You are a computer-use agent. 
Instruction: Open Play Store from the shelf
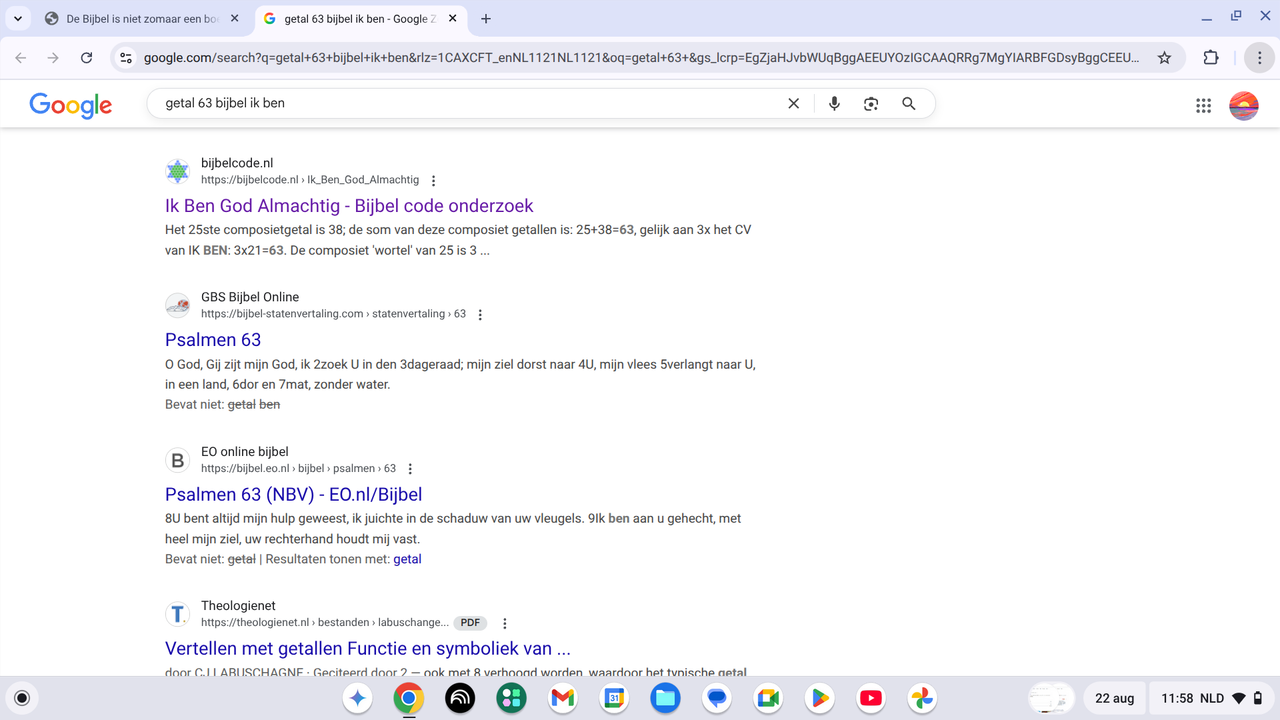[820, 698]
